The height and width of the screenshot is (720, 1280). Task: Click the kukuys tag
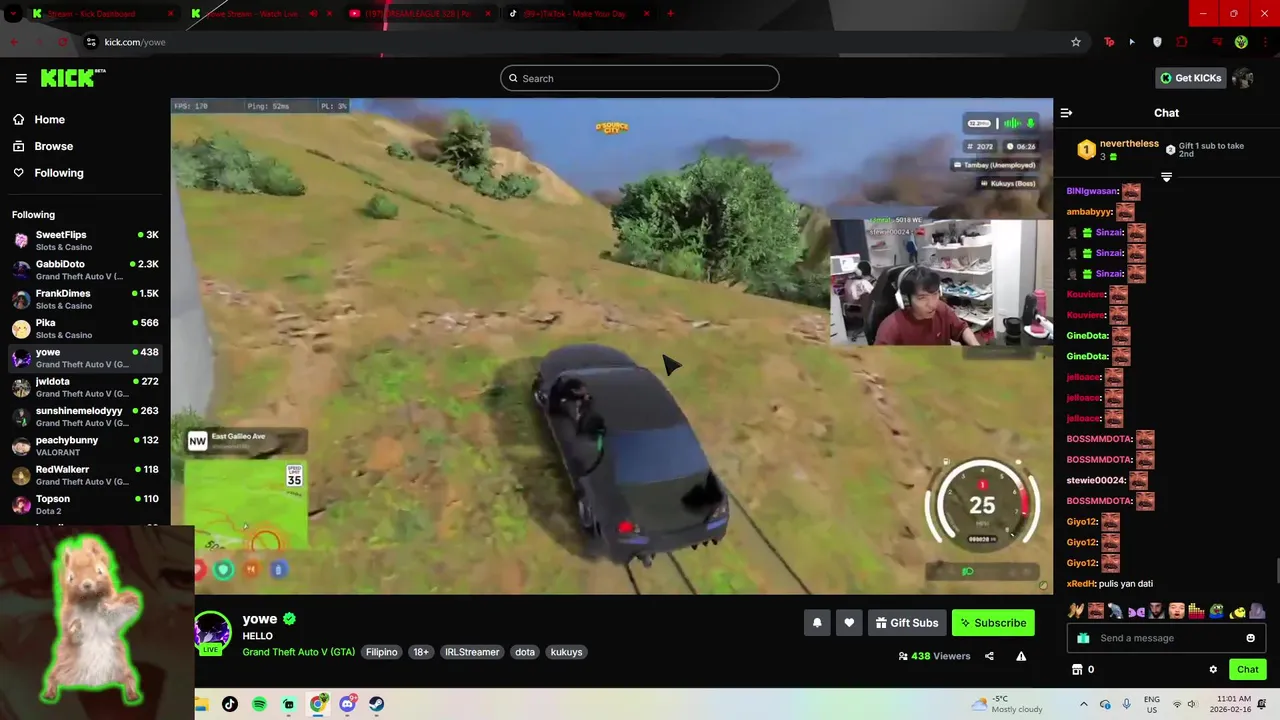[x=566, y=652]
